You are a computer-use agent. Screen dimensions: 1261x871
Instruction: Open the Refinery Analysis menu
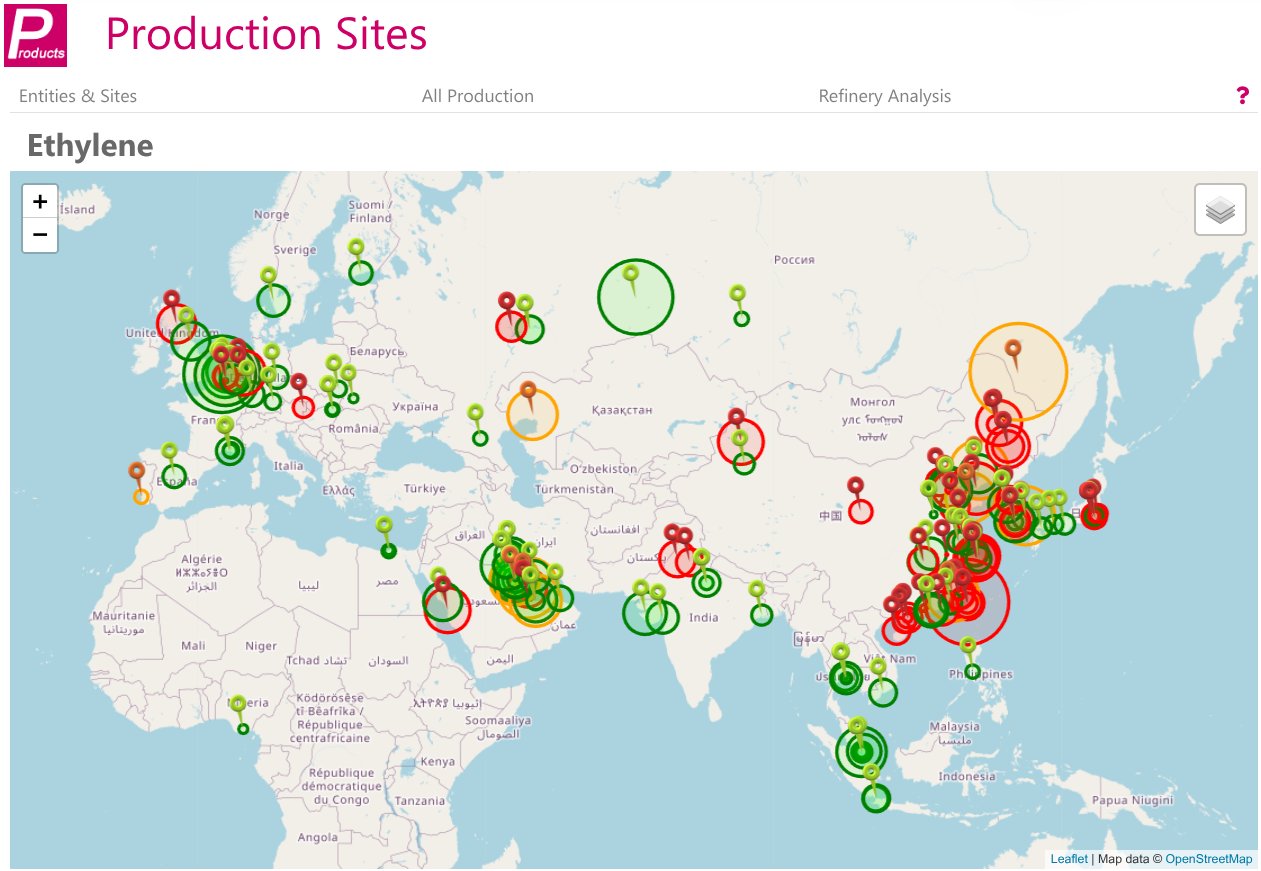pyautogui.click(x=884, y=96)
